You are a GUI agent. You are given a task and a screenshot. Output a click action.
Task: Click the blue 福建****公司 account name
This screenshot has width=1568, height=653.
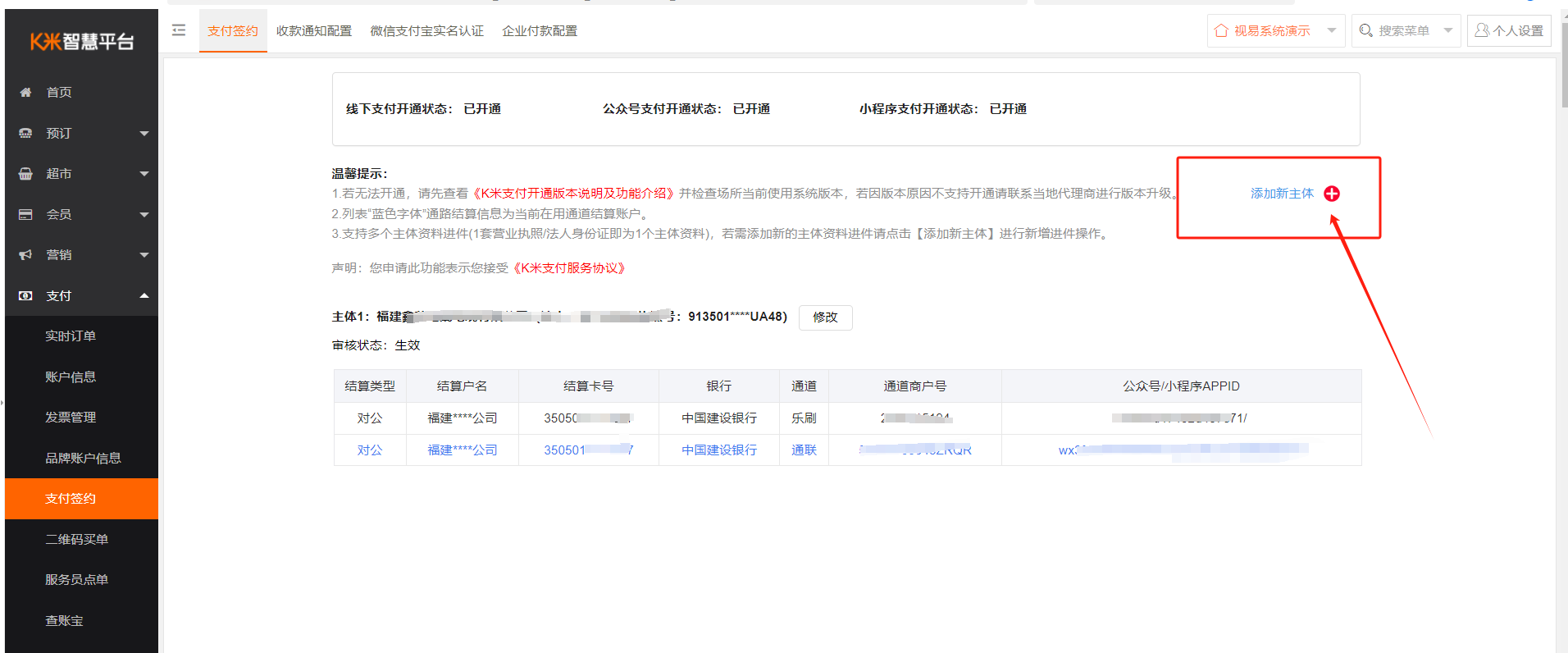pos(463,450)
